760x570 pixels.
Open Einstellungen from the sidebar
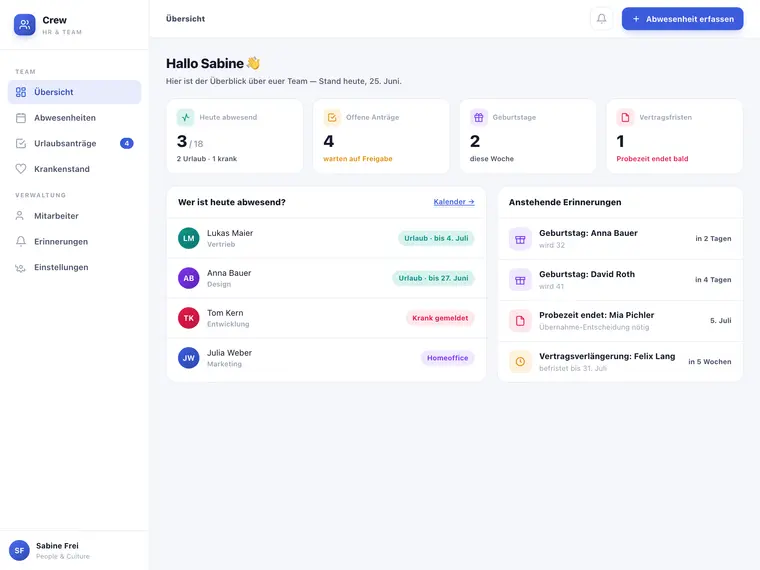click(75, 267)
